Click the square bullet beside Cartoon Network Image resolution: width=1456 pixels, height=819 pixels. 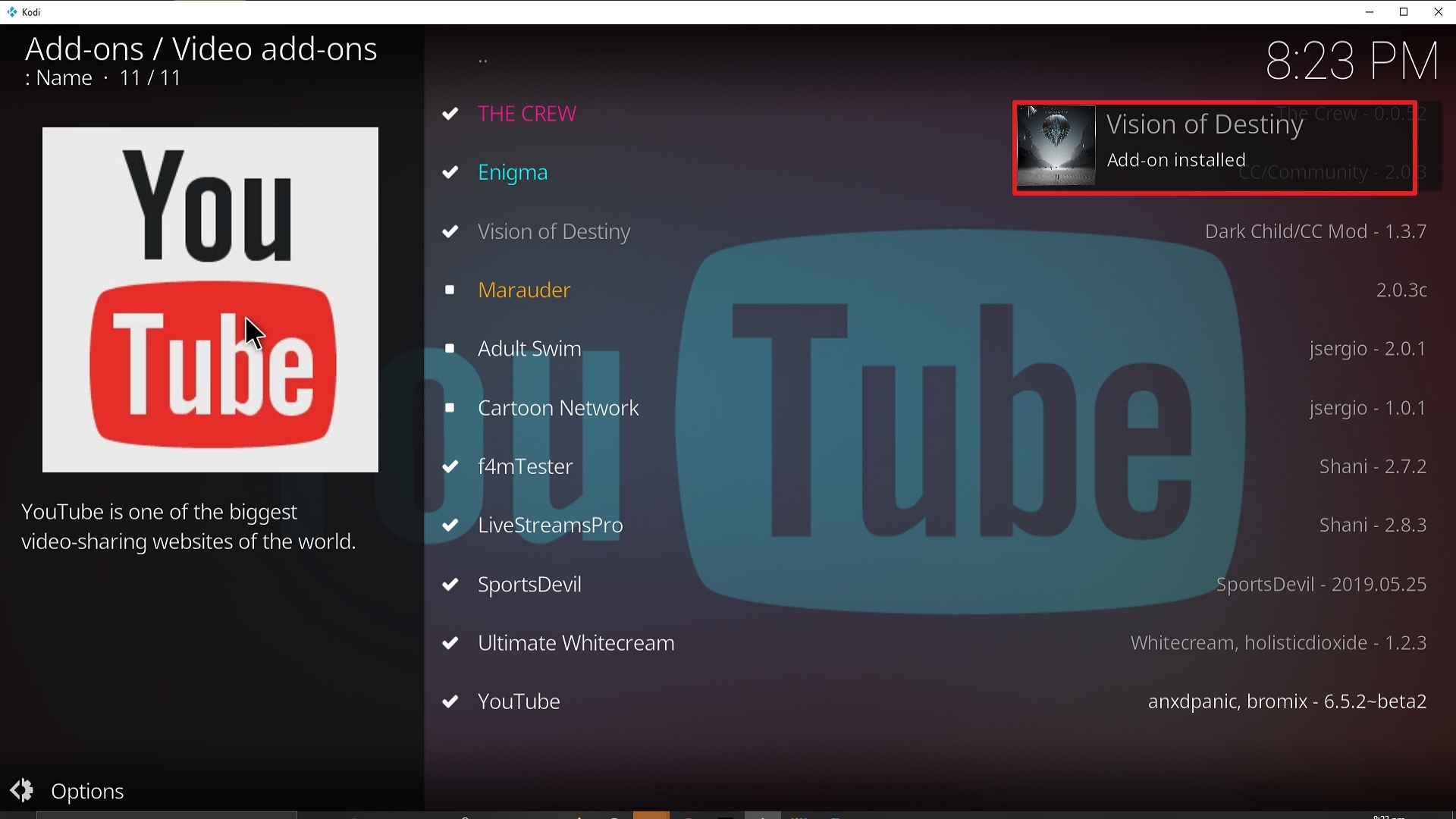[x=450, y=409]
